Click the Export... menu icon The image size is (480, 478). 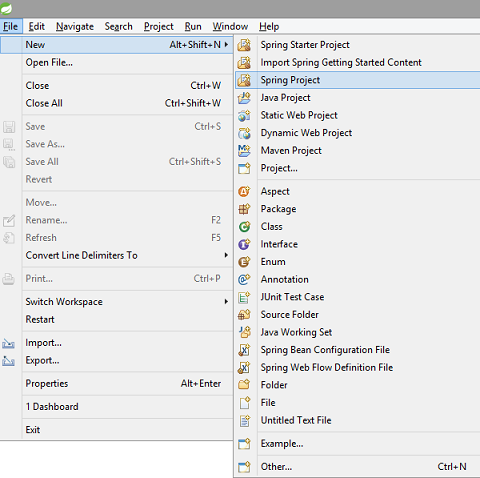9,361
